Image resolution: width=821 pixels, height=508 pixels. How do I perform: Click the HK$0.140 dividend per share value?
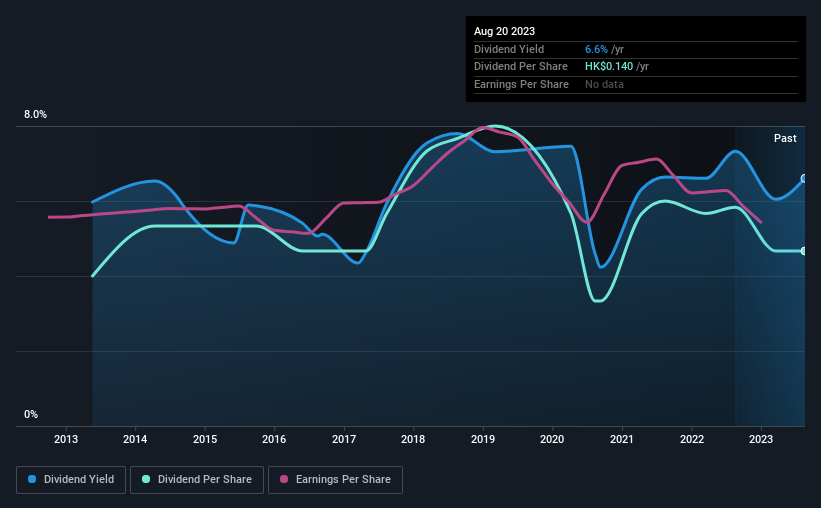tap(609, 67)
